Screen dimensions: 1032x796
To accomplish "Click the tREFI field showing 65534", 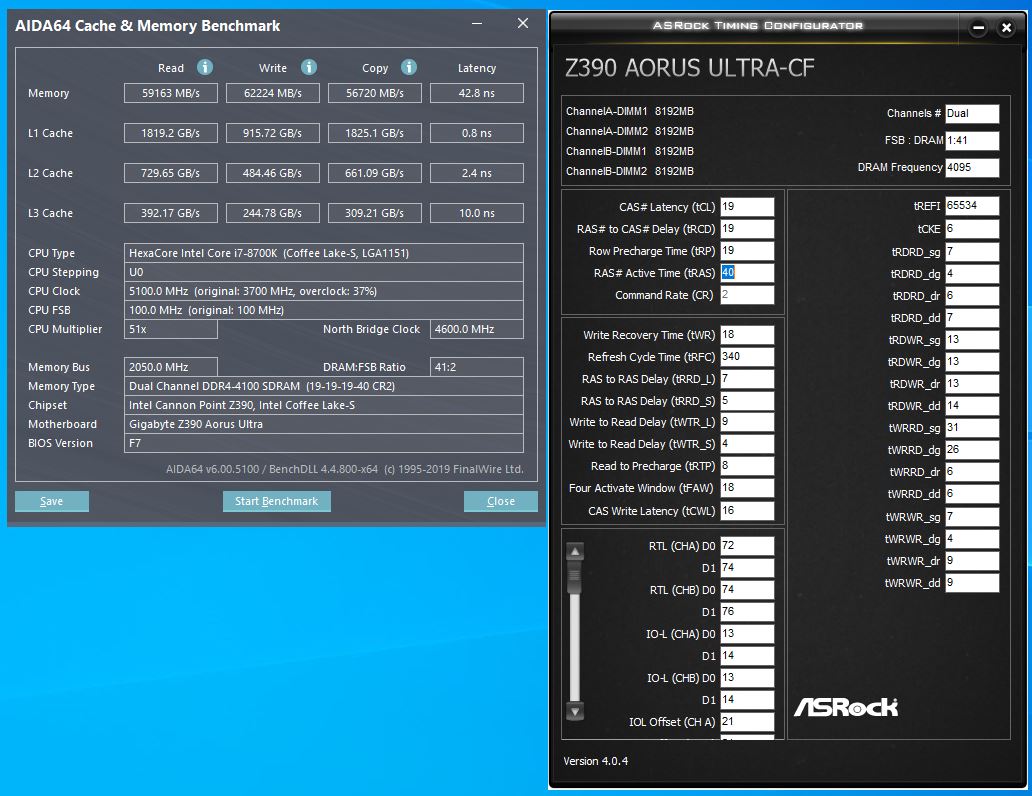I will coord(972,206).
